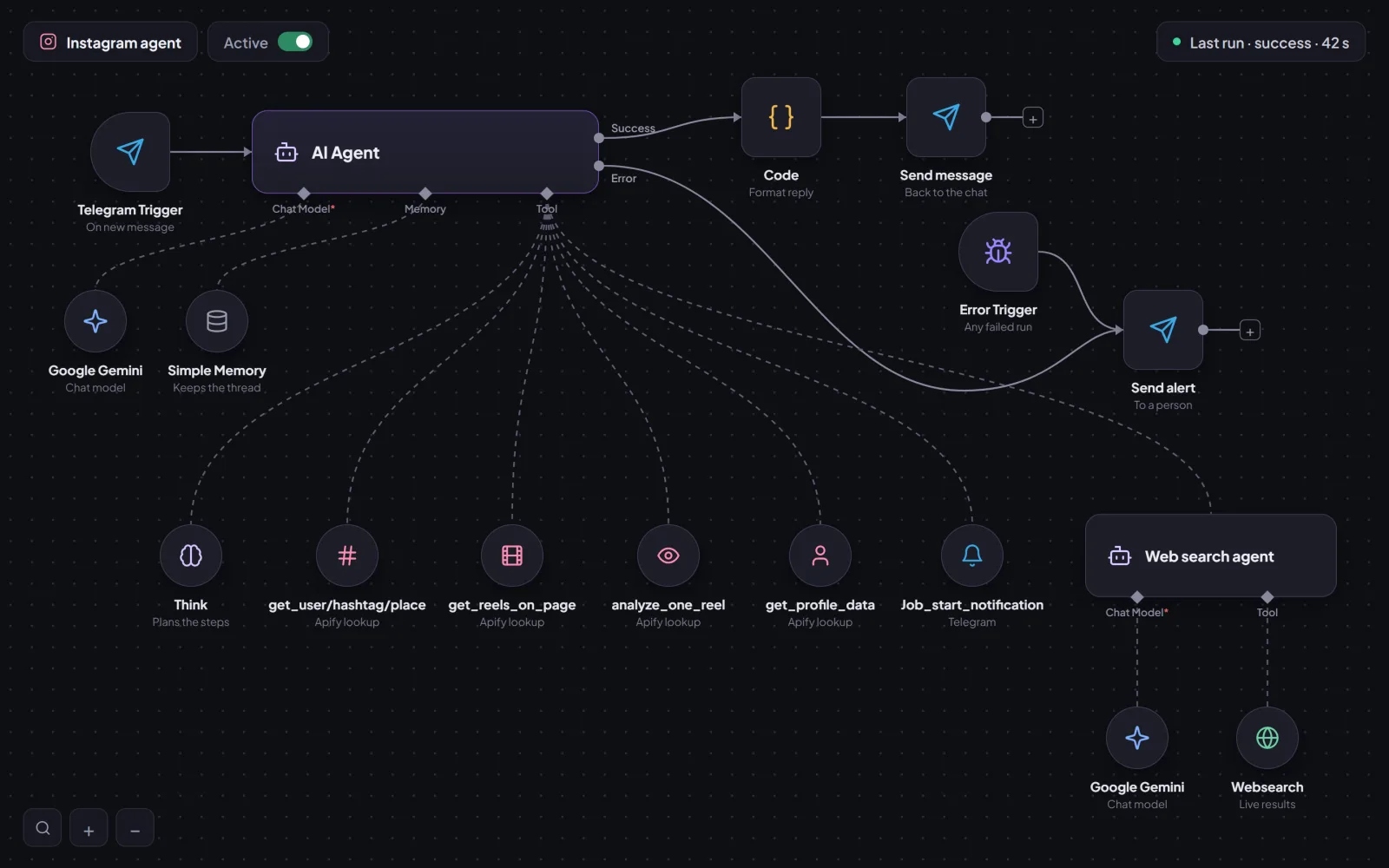Screen dimensions: 1389x868
Task: Toggle the Active workflow switch off
Action: point(295,42)
